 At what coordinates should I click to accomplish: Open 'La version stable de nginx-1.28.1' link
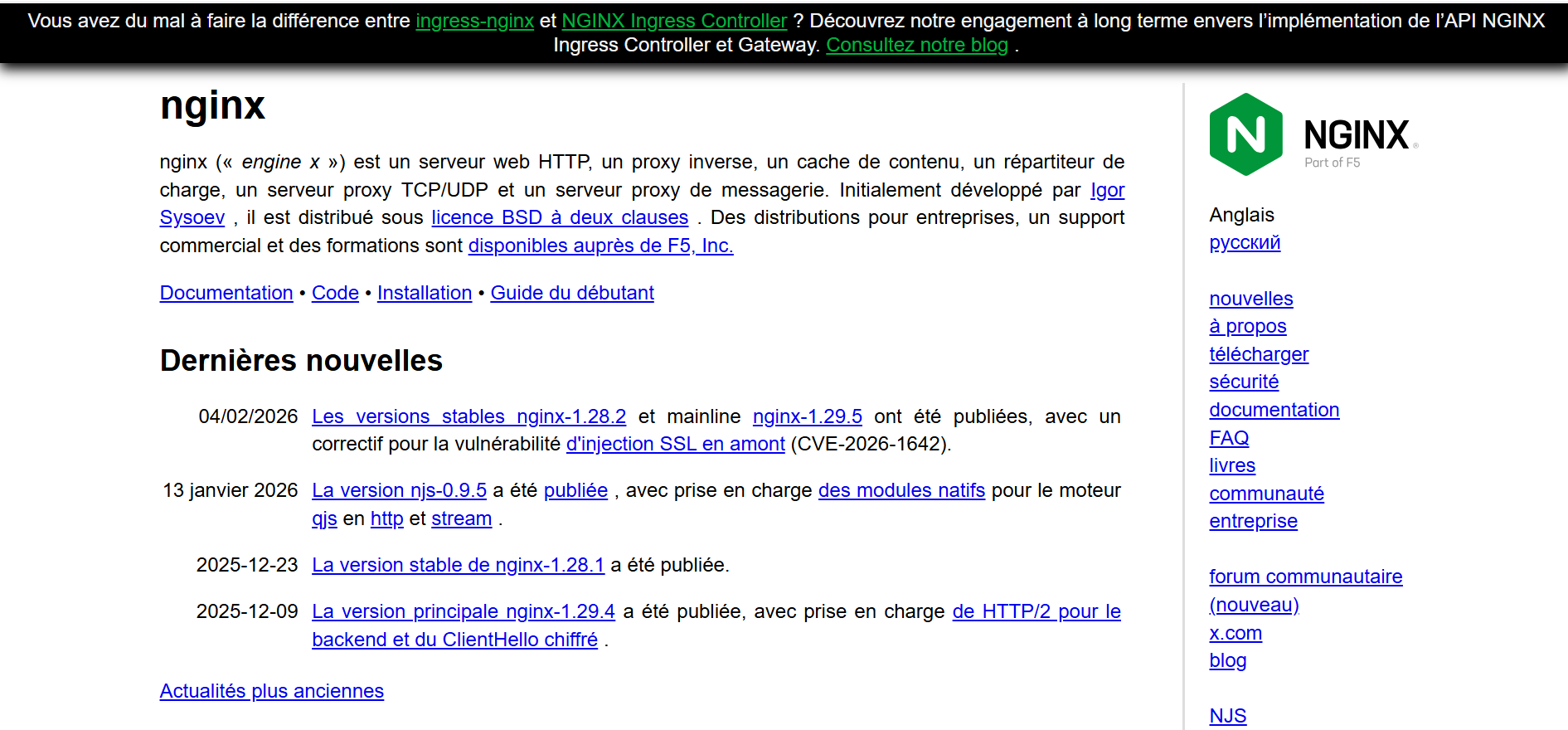point(458,565)
